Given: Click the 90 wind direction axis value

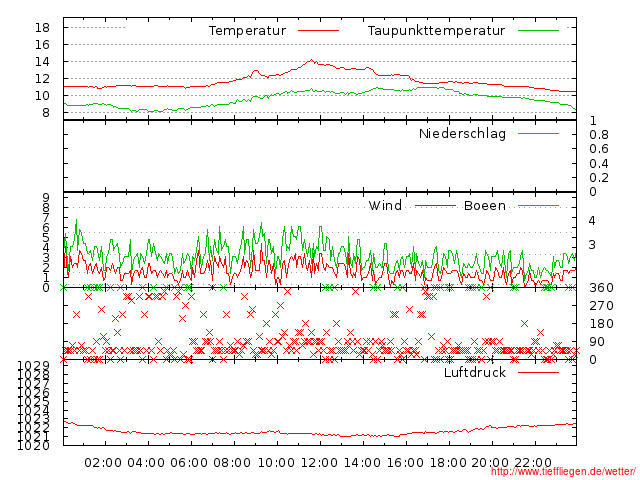Looking at the screenshot, I should tap(597, 342).
